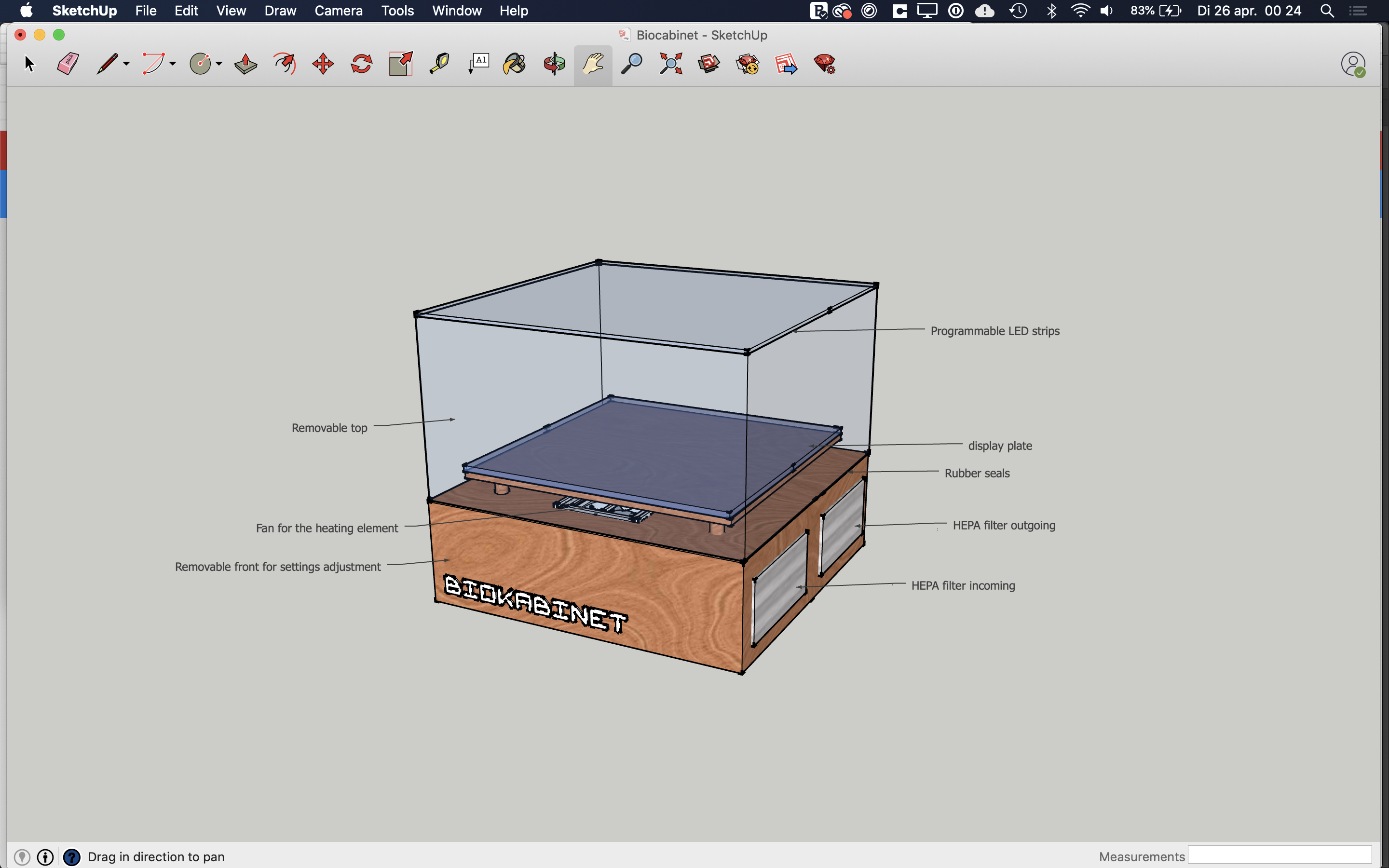Click the geo-location status icon
The image size is (1389, 868).
pos(22,857)
